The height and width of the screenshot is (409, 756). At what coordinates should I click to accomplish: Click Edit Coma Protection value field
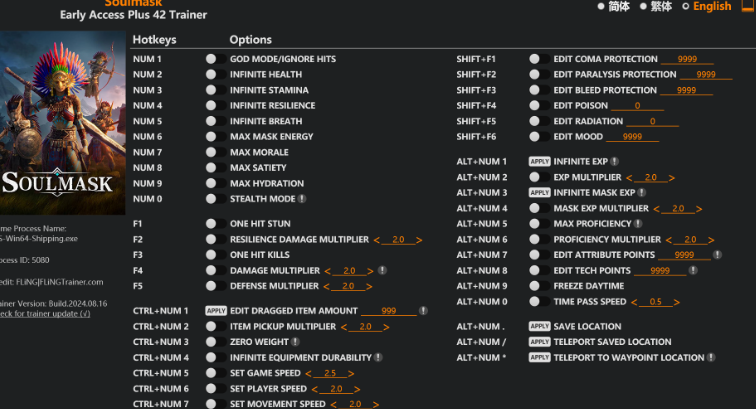coord(687,59)
